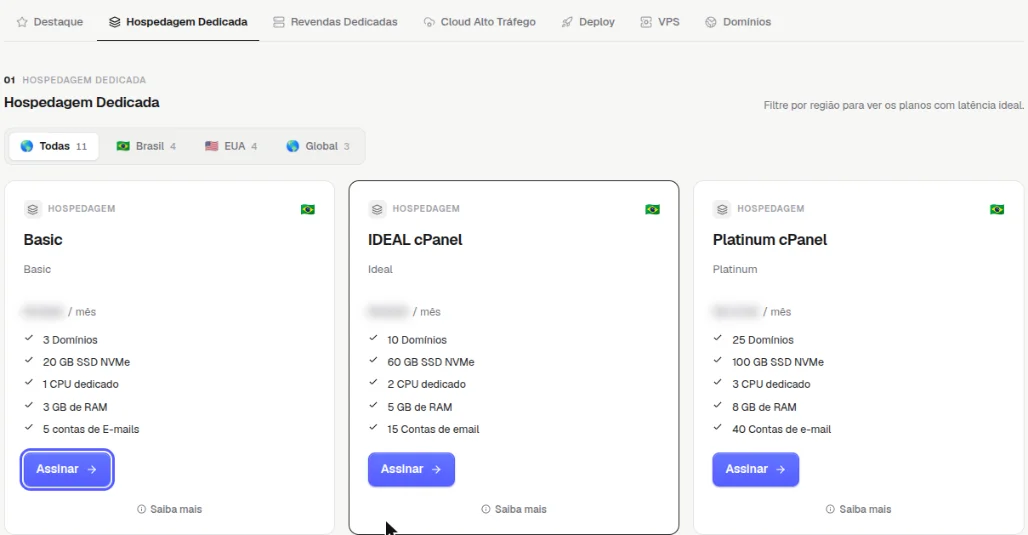Click the Brazil flag on Basic card
1028x535 pixels.
(307, 210)
